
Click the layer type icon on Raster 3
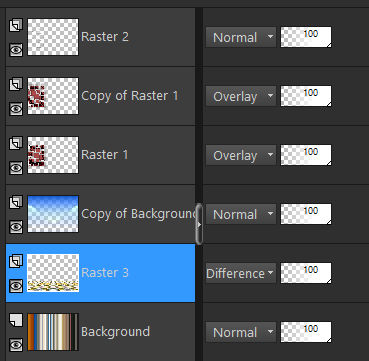16,261
